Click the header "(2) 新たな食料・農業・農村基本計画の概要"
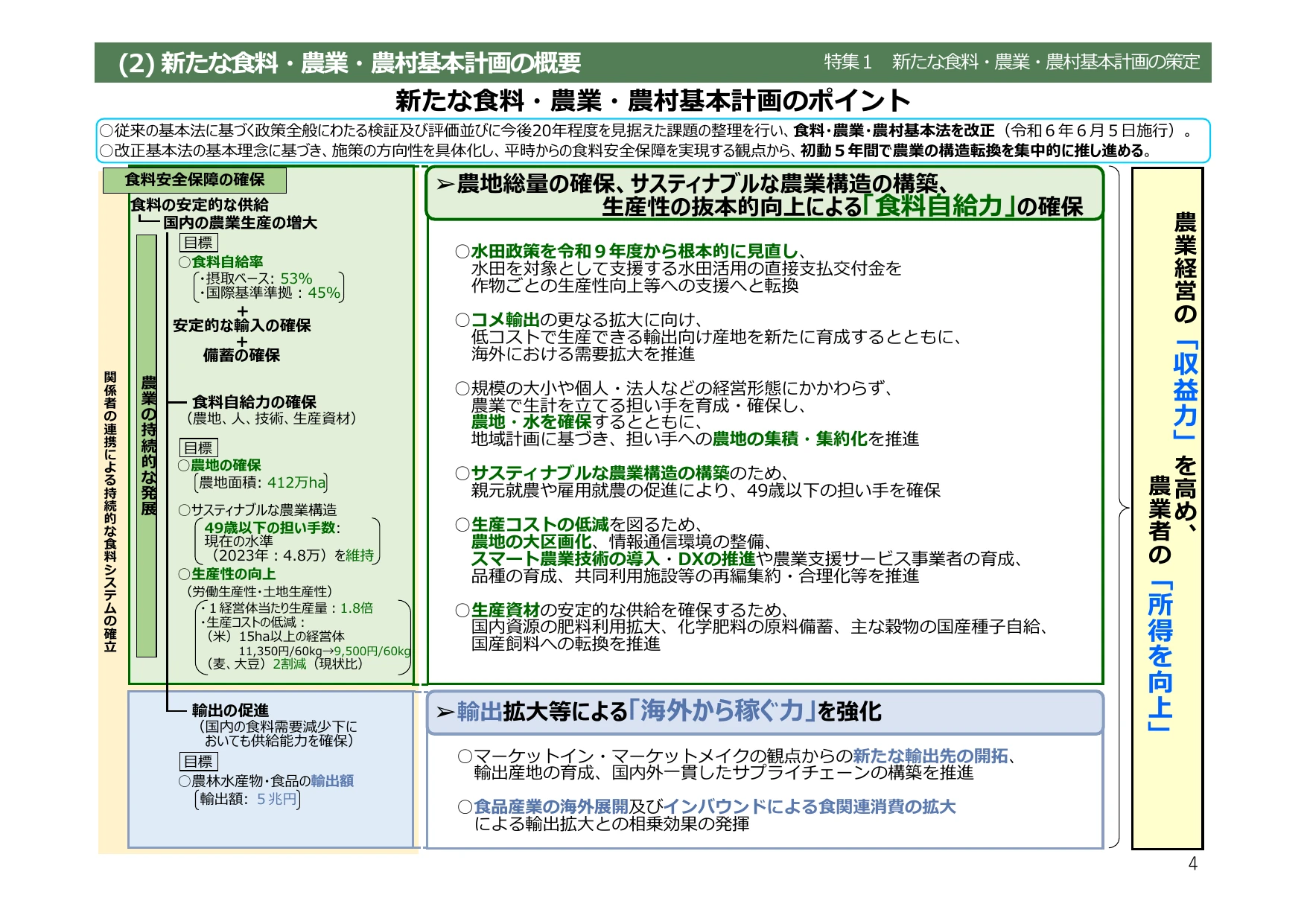 pyautogui.click(x=349, y=63)
